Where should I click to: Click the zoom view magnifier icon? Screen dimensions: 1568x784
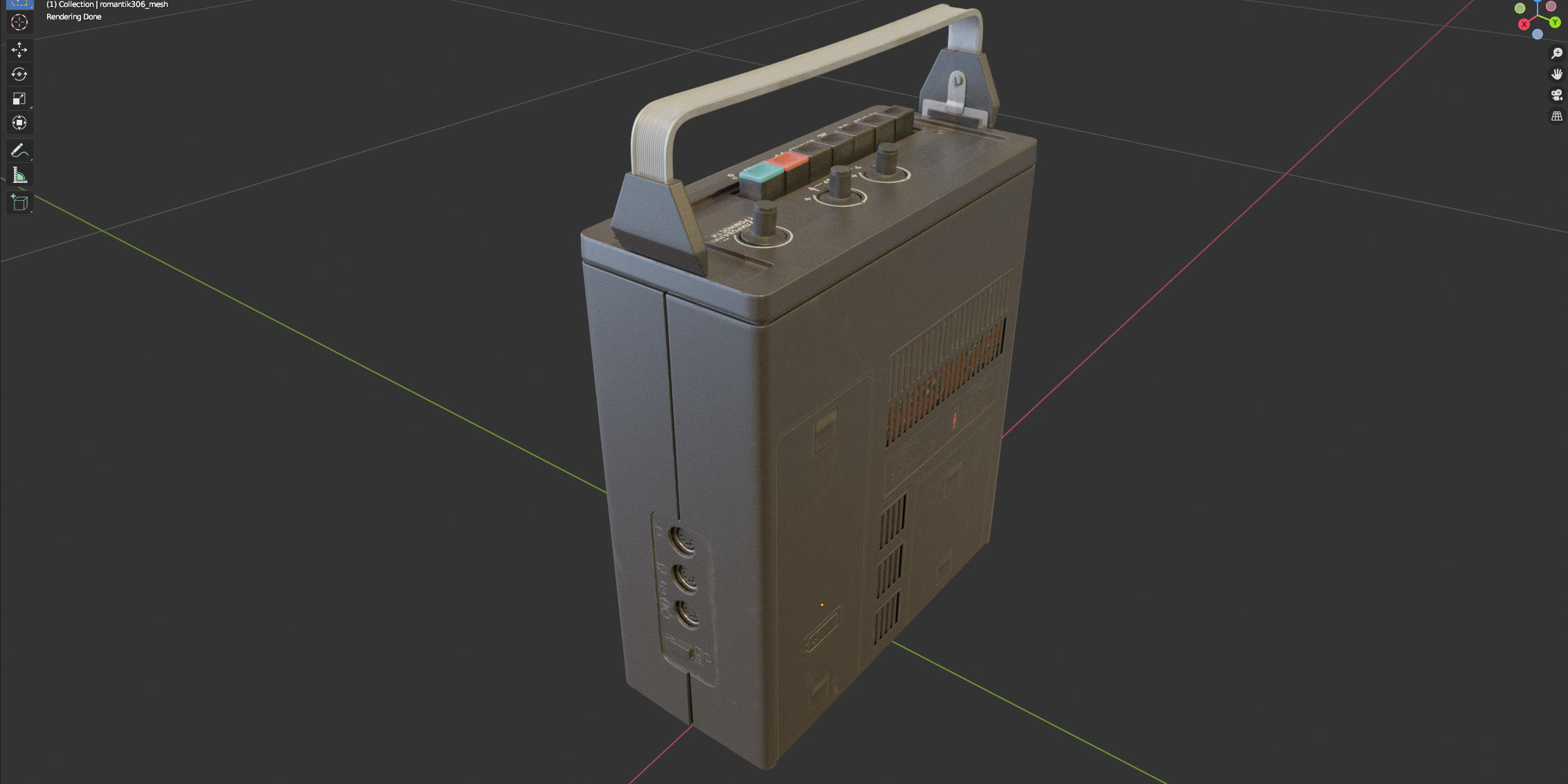tap(1557, 53)
